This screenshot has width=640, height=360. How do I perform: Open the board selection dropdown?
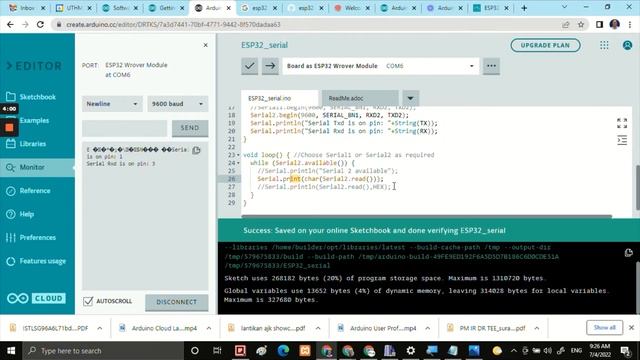pos(380,66)
